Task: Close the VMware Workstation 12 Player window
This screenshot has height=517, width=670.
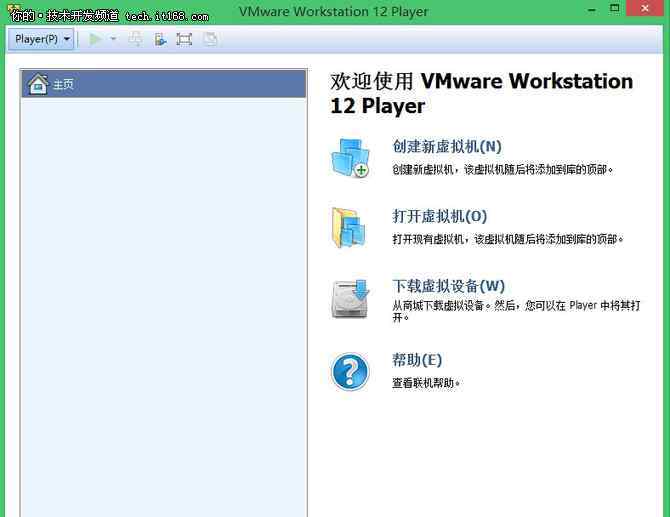Action: [x=645, y=9]
